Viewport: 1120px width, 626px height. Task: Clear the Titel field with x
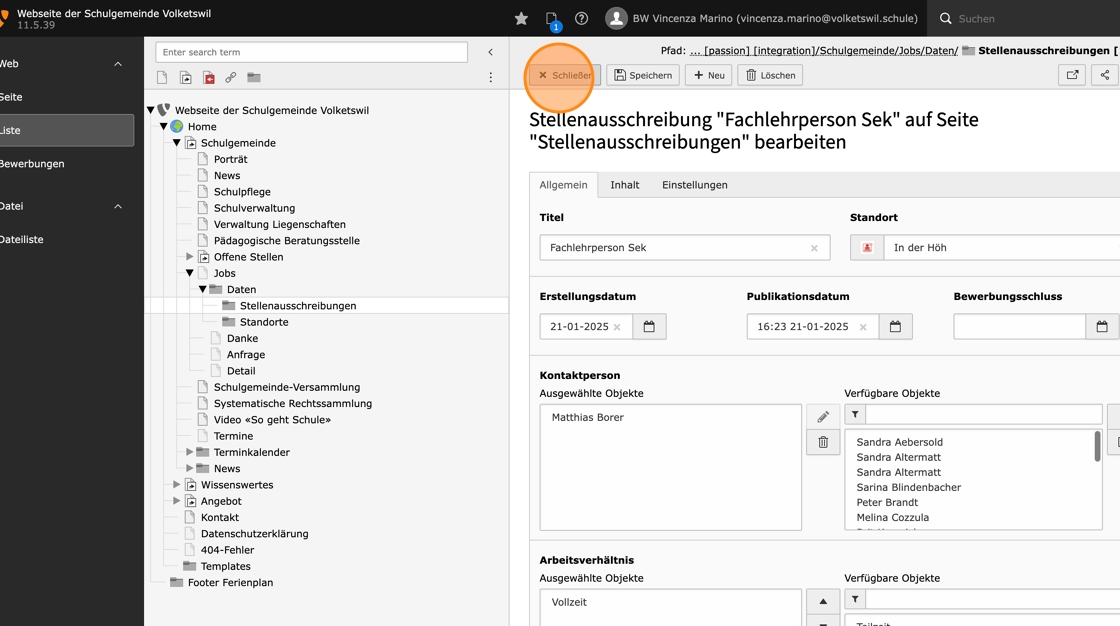click(x=814, y=248)
